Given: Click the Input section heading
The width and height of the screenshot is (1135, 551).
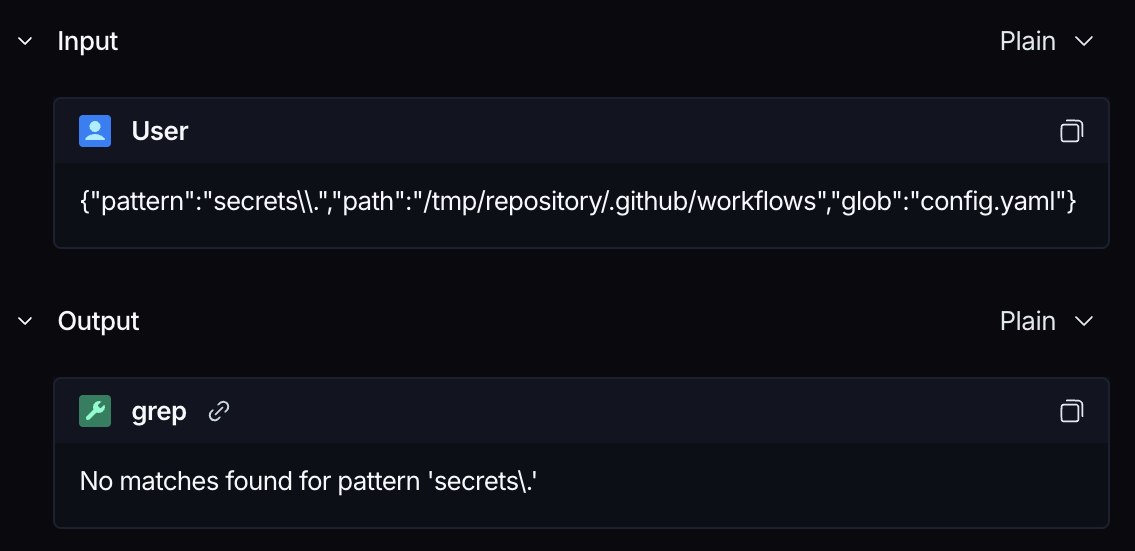Looking at the screenshot, I should coord(88,41).
